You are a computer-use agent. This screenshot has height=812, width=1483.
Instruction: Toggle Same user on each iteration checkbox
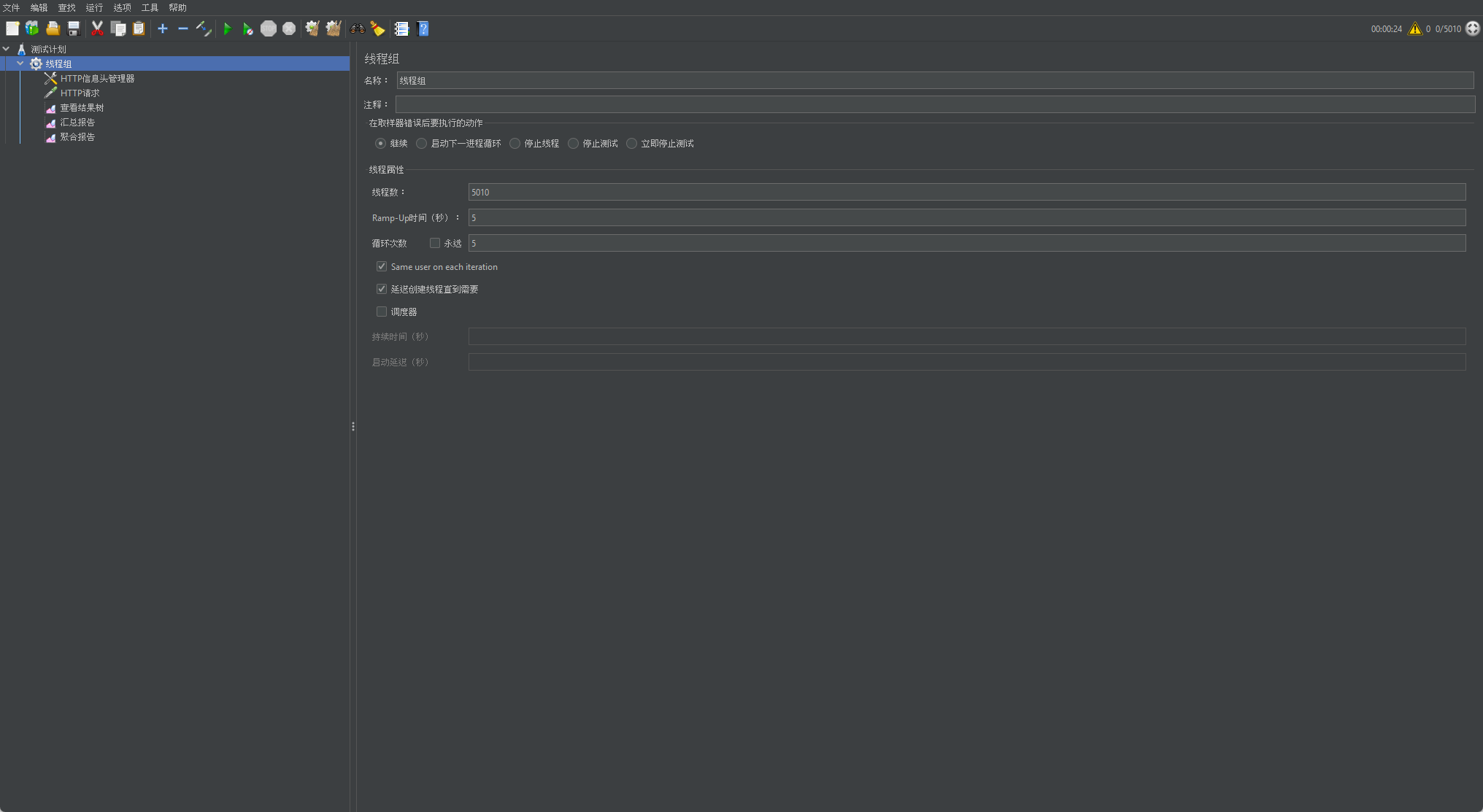pos(382,266)
